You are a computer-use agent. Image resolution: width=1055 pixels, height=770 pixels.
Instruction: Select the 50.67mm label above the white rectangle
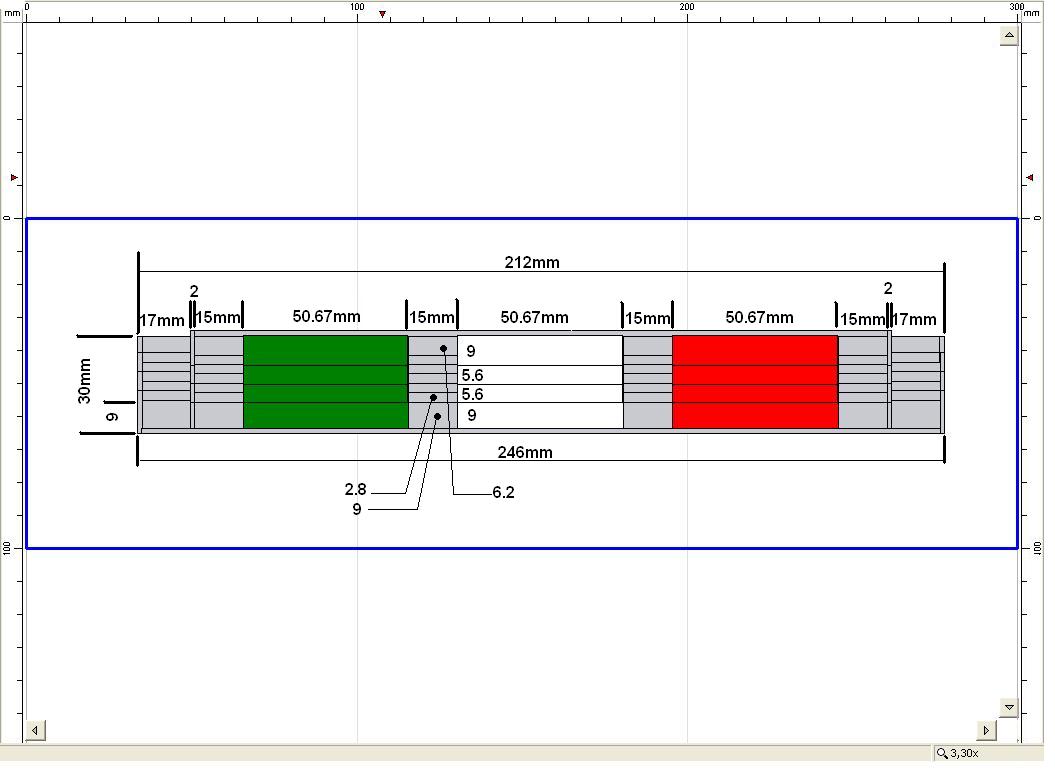point(534,317)
